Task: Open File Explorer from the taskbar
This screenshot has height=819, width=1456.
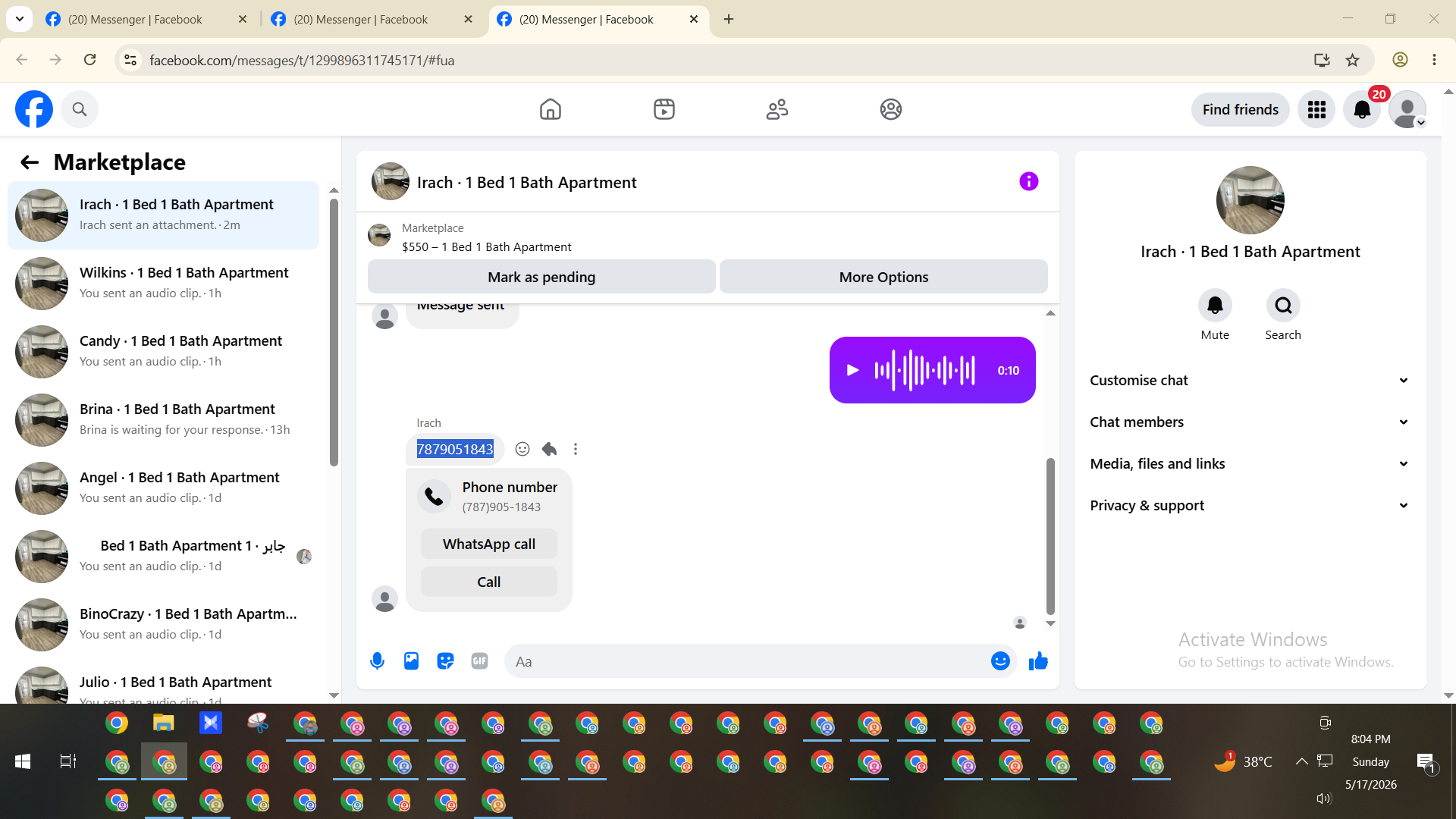Action: [x=164, y=723]
